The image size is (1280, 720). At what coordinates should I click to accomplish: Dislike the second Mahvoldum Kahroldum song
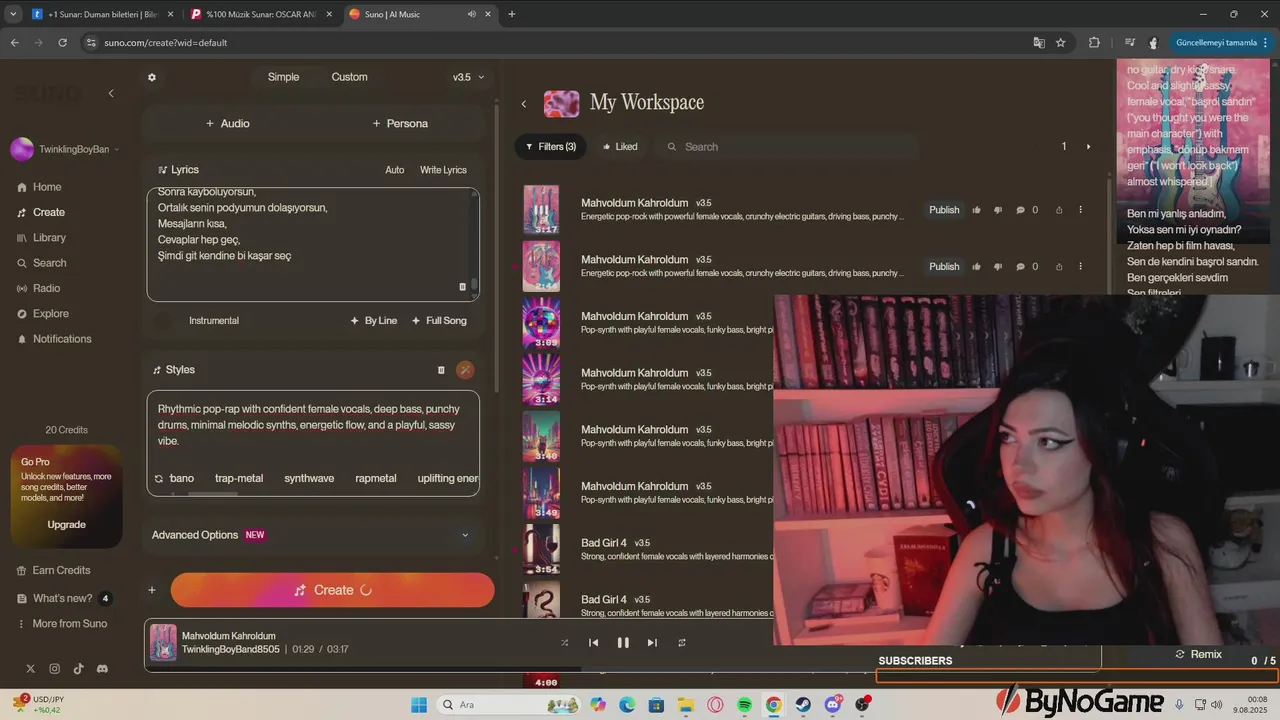pyautogui.click(x=997, y=267)
